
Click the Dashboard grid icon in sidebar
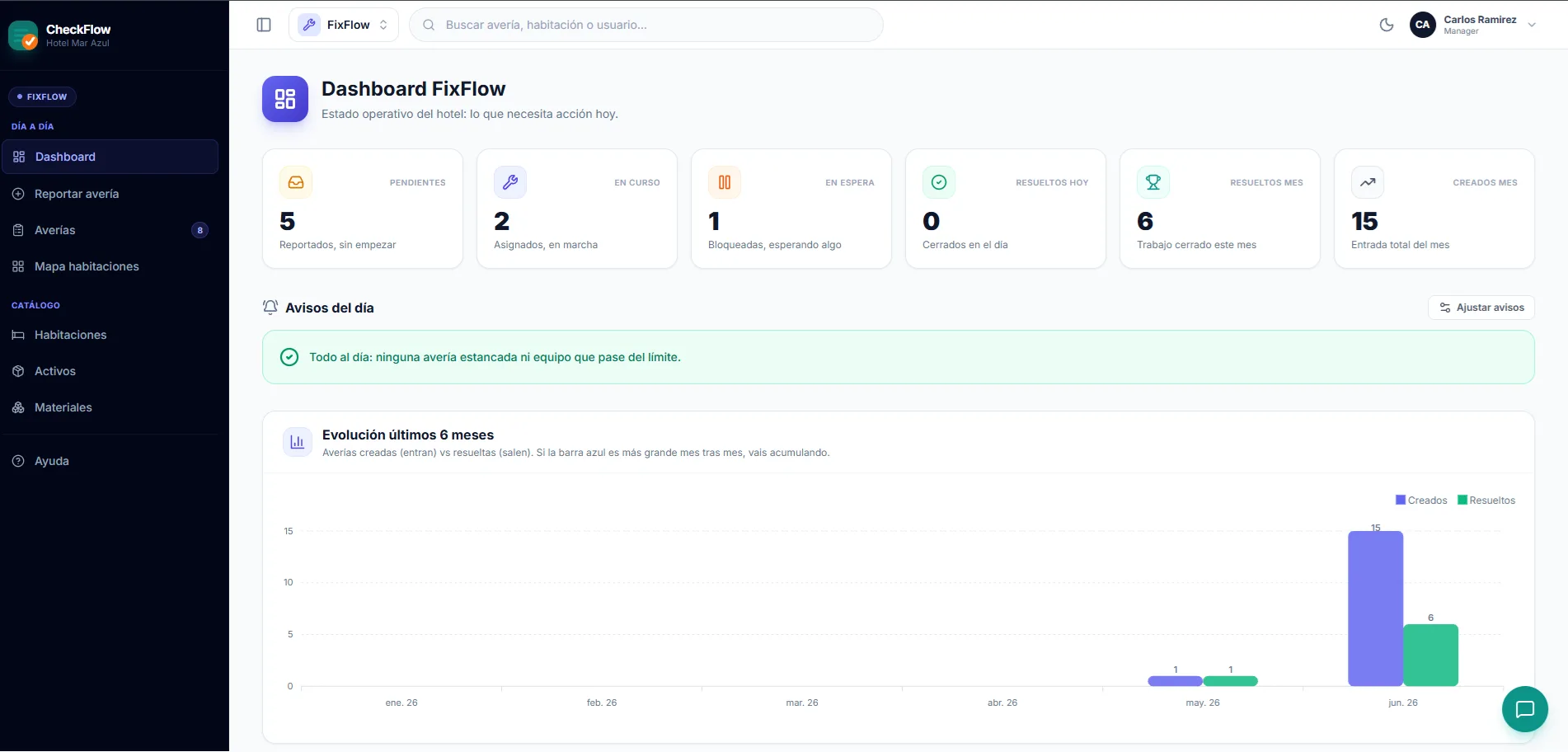(19, 157)
